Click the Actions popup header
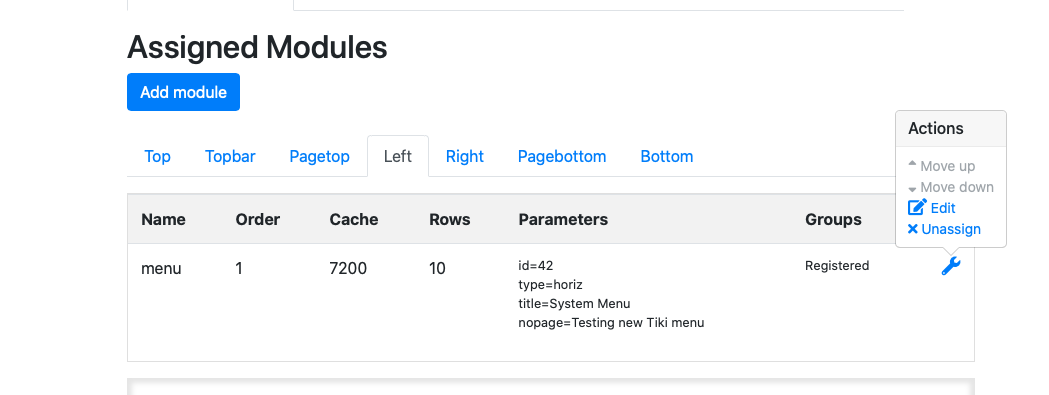This screenshot has width=1049, height=395. point(951,129)
